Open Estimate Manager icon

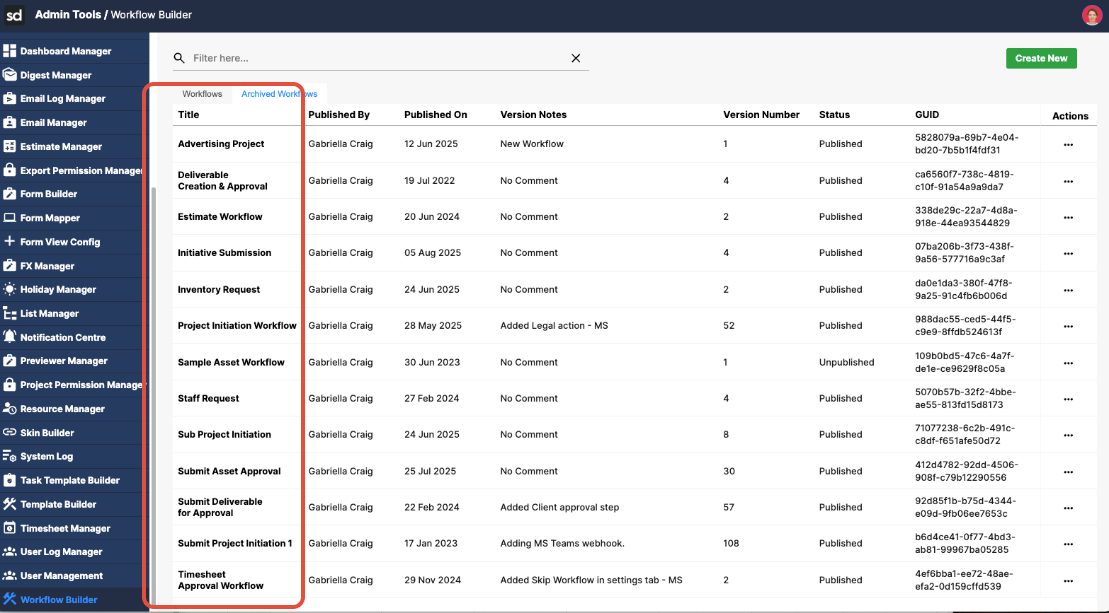tap(9, 146)
